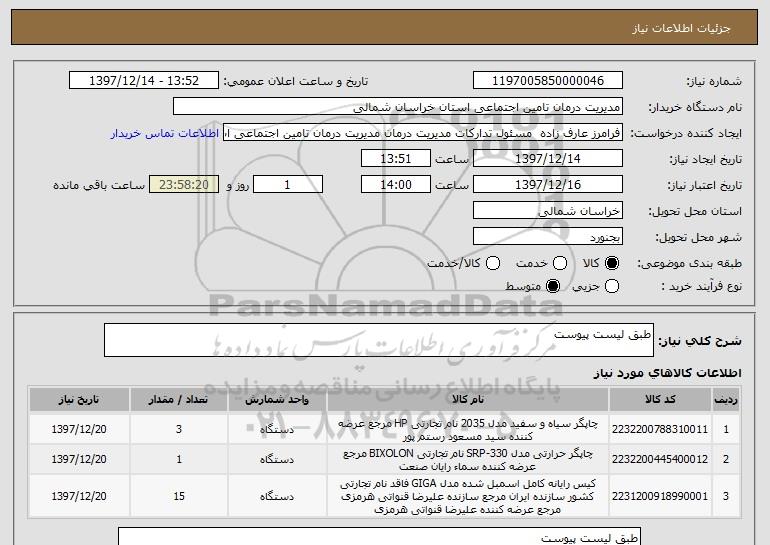The image size is (770, 545).
Task: Click the GIGA computer case item name
Action: pyautogui.click(x=468, y=496)
